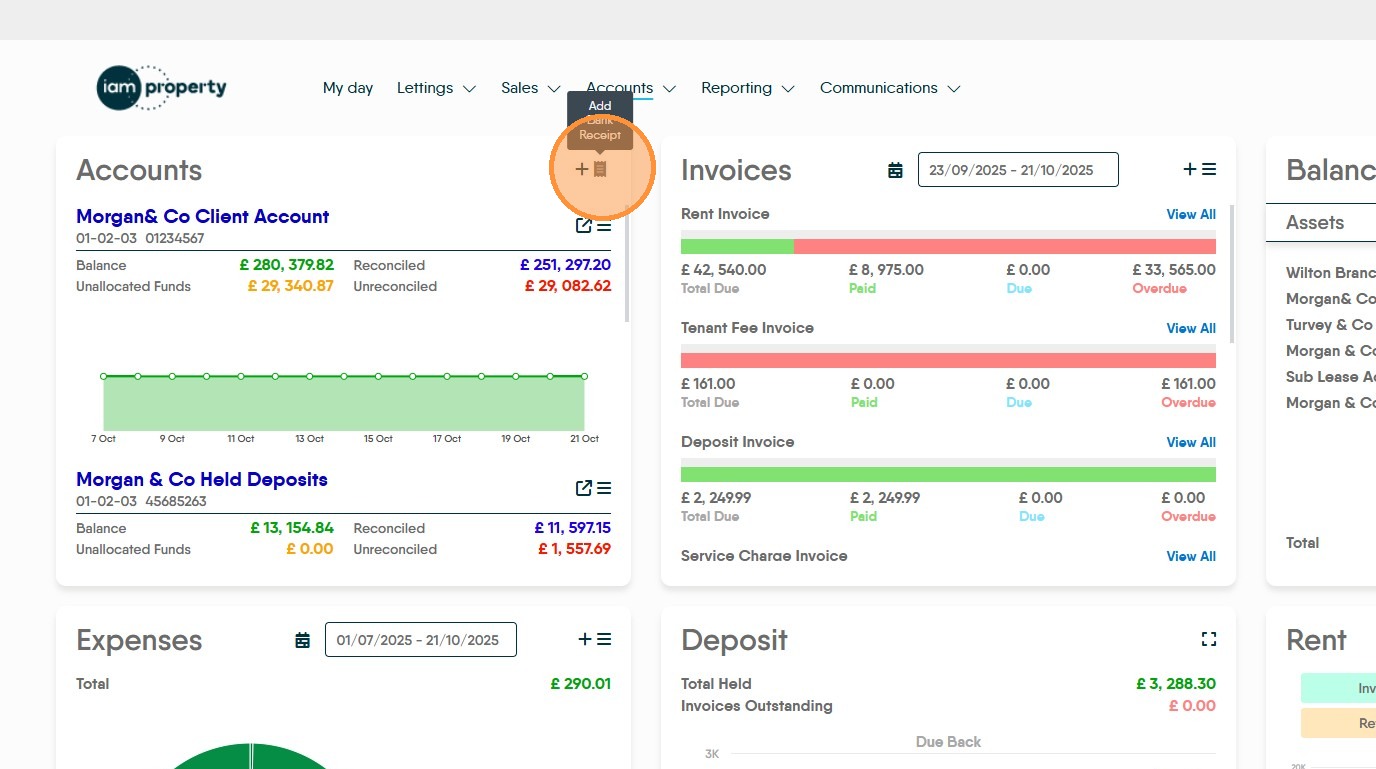The width and height of the screenshot is (1376, 769).
Task: Open the Lettings dropdown menu
Action: (436, 88)
